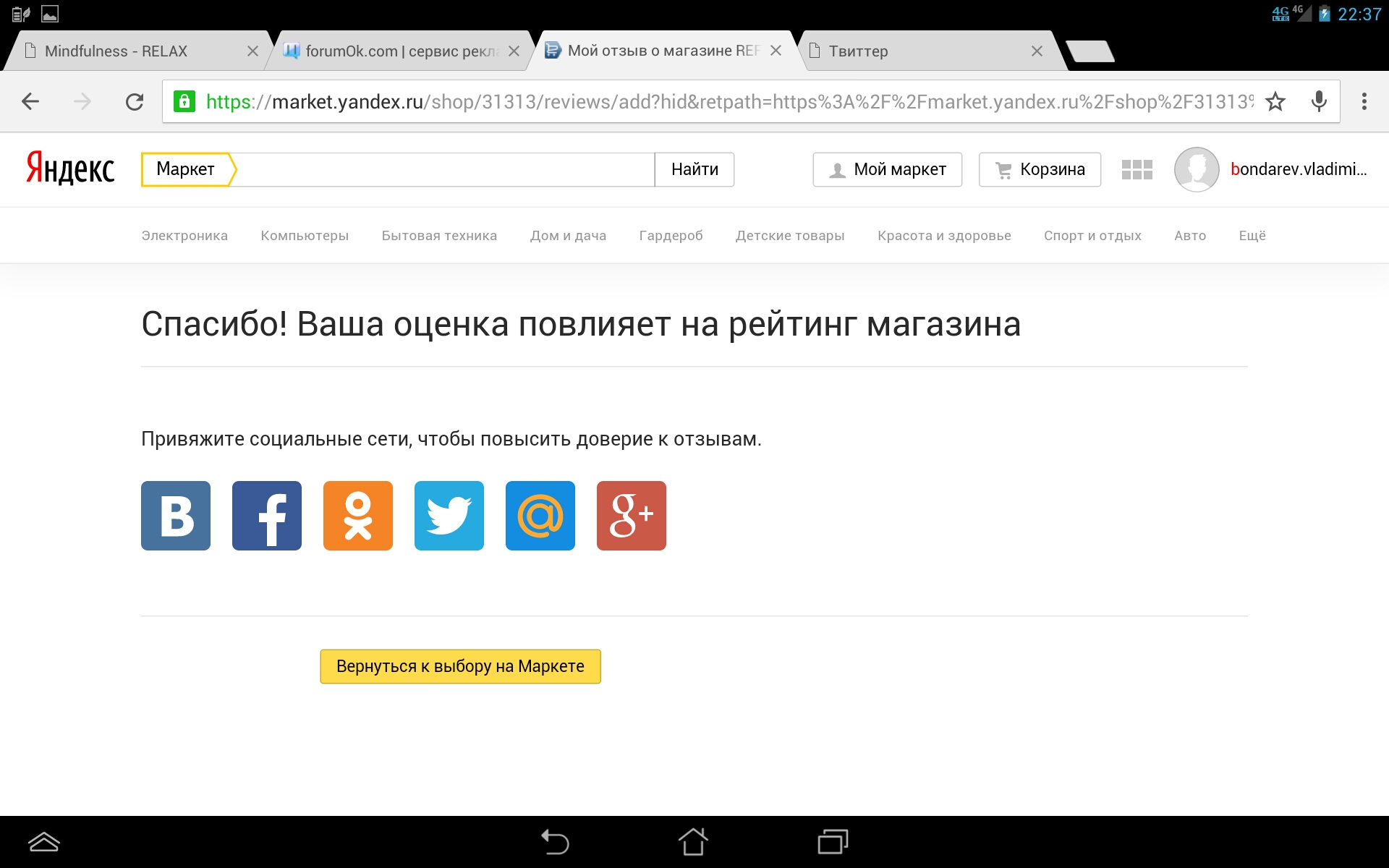Image resolution: width=1389 pixels, height=868 pixels.
Task: Tap Android back navigation button
Action: pos(555,842)
